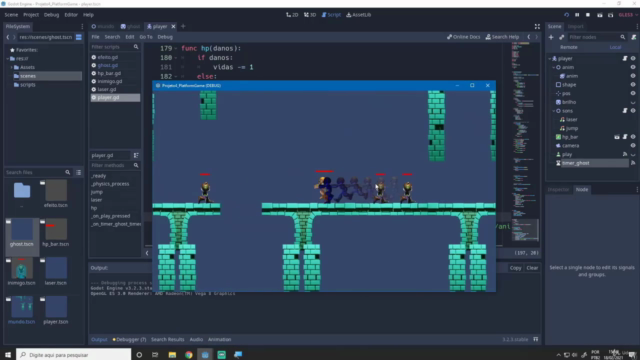
Task: Open script icon on hp_bar node
Action: point(625,137)
